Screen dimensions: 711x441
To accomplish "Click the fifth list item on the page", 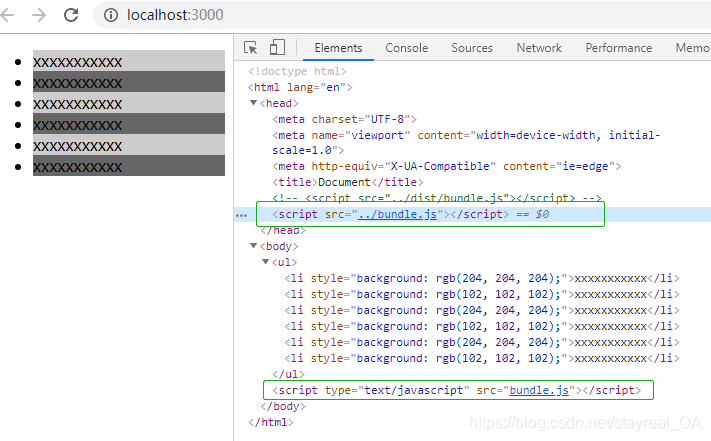I will pos(129,145).
